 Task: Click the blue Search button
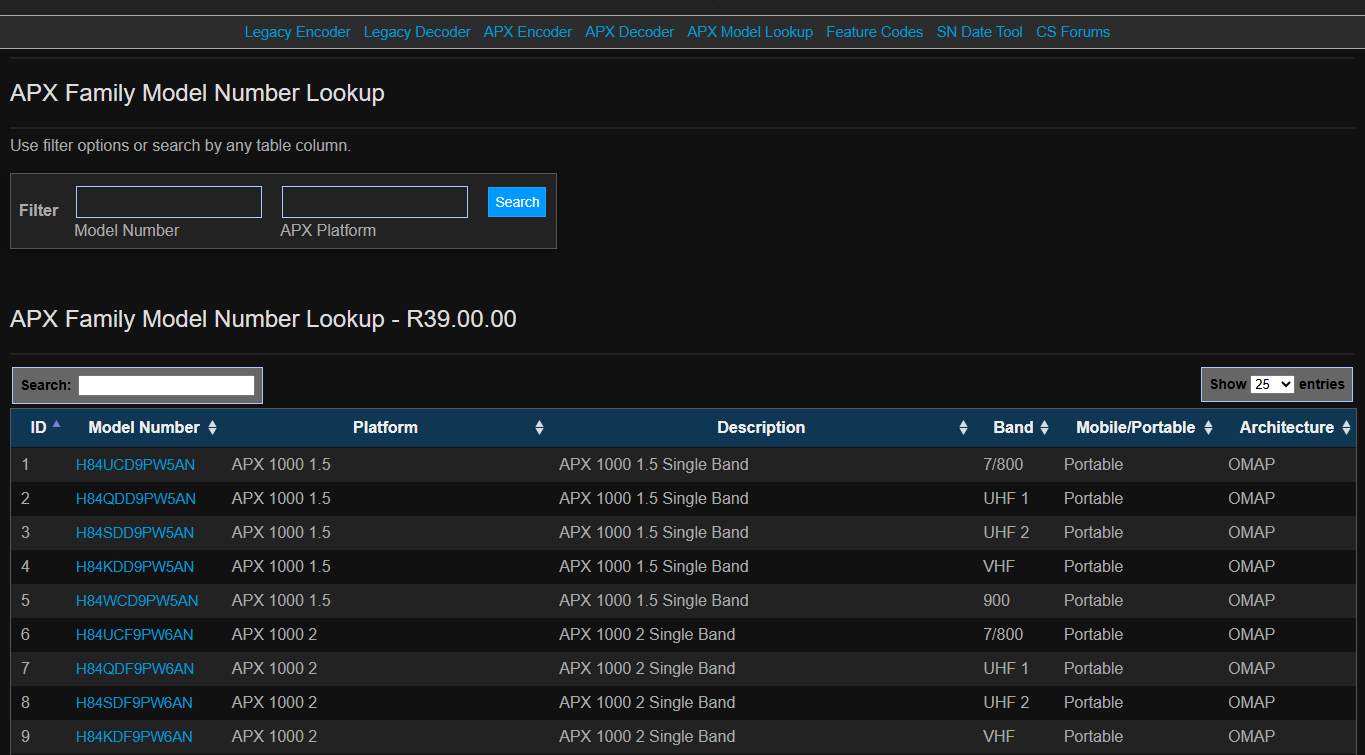click(517, 202)
